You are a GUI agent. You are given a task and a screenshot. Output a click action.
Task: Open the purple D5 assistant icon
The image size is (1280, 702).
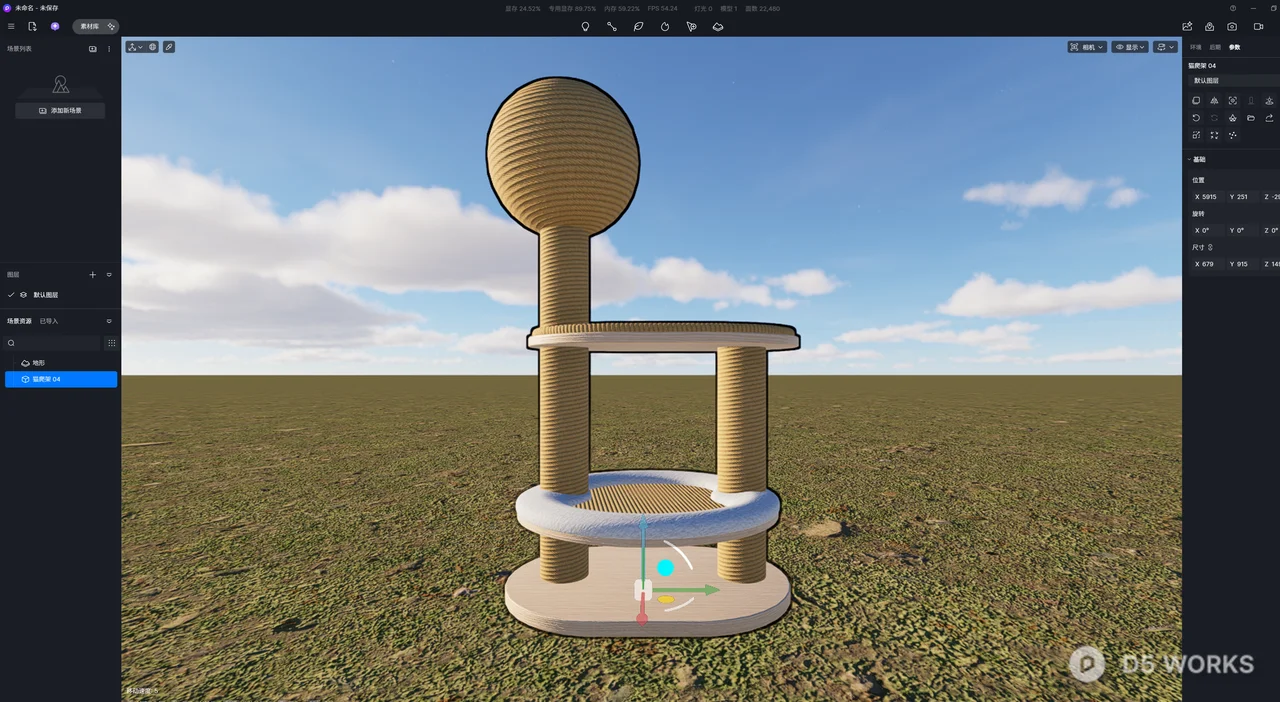(55, 26)
